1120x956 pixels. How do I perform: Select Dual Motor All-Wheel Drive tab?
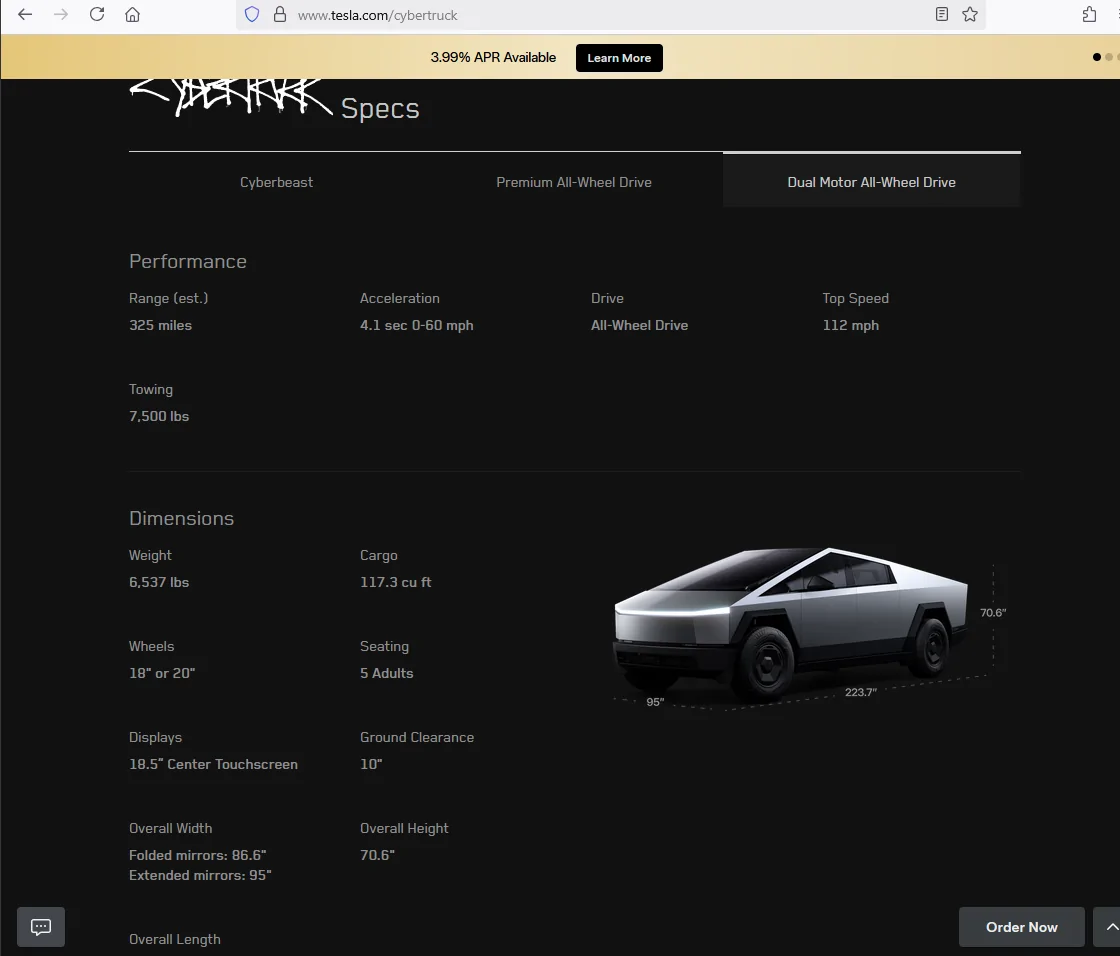pos(871,182)
